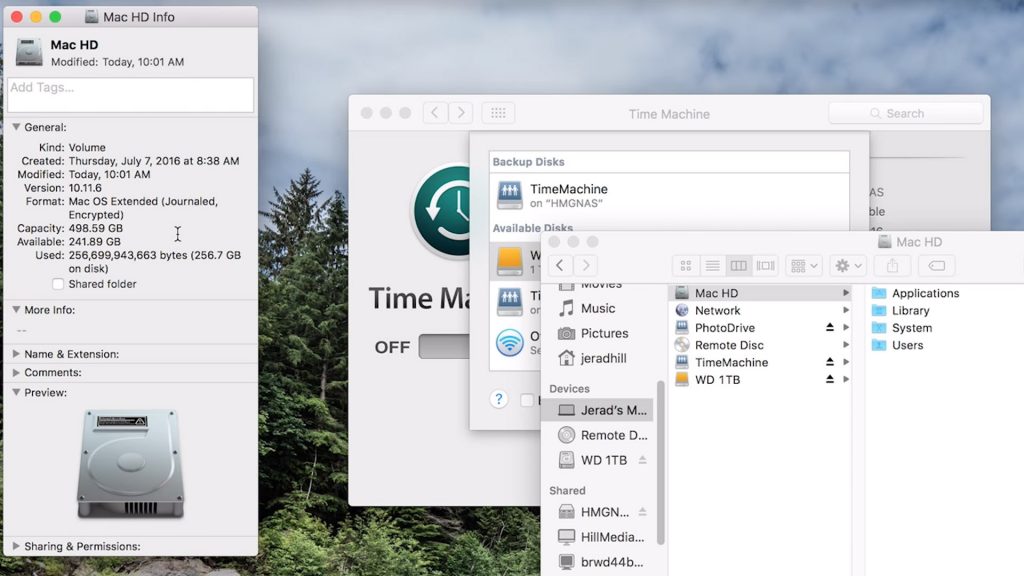1024x576 pixels.
Task: Eject WD 1TB from the sidebar
Action: (x=643, y=460)
